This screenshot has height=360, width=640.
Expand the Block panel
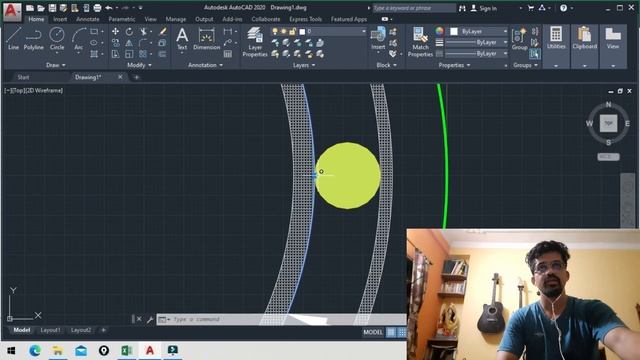tap(386, 65)
